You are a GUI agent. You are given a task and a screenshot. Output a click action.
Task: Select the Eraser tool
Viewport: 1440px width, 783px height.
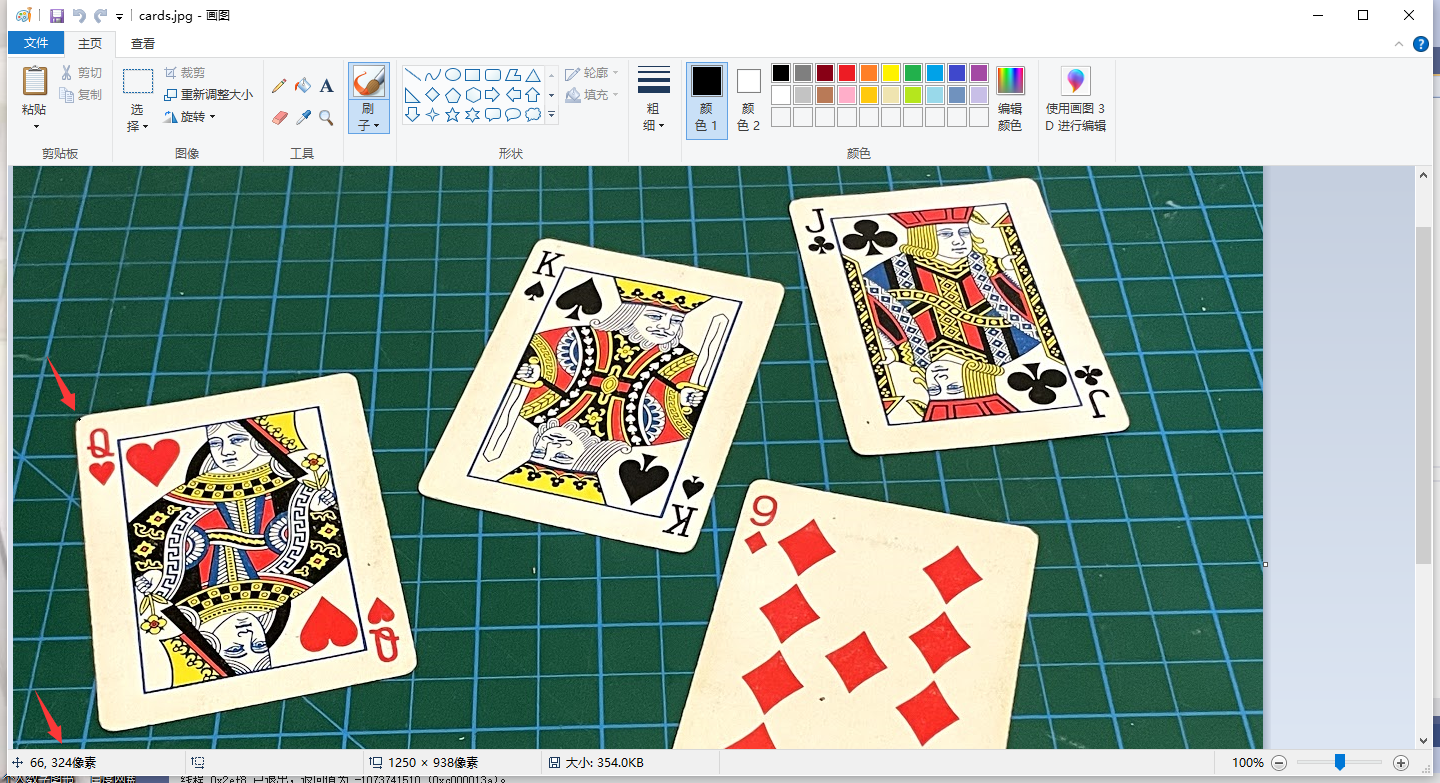279,117
